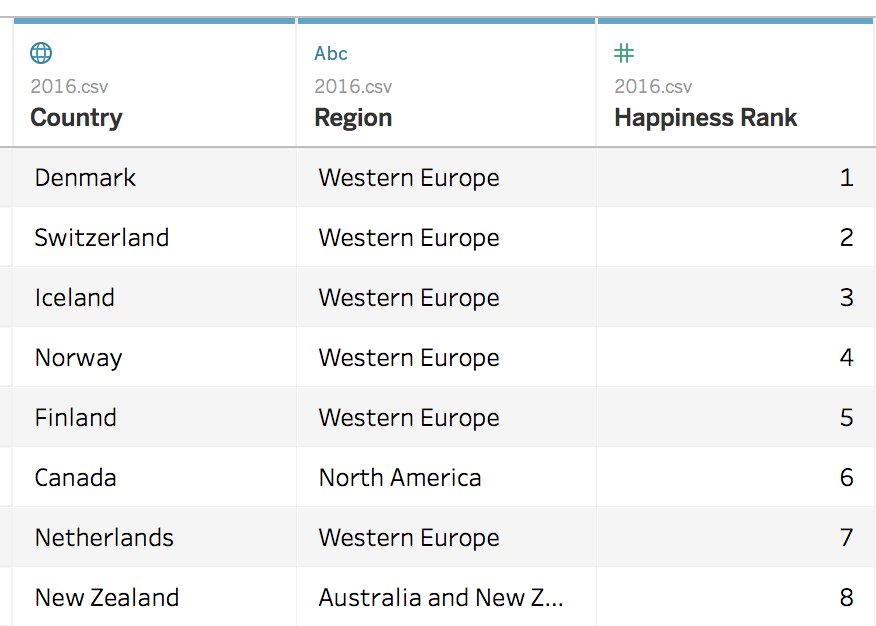Select the Finland cell
Screen dimensions: 876x626
[x=76, y=418]
